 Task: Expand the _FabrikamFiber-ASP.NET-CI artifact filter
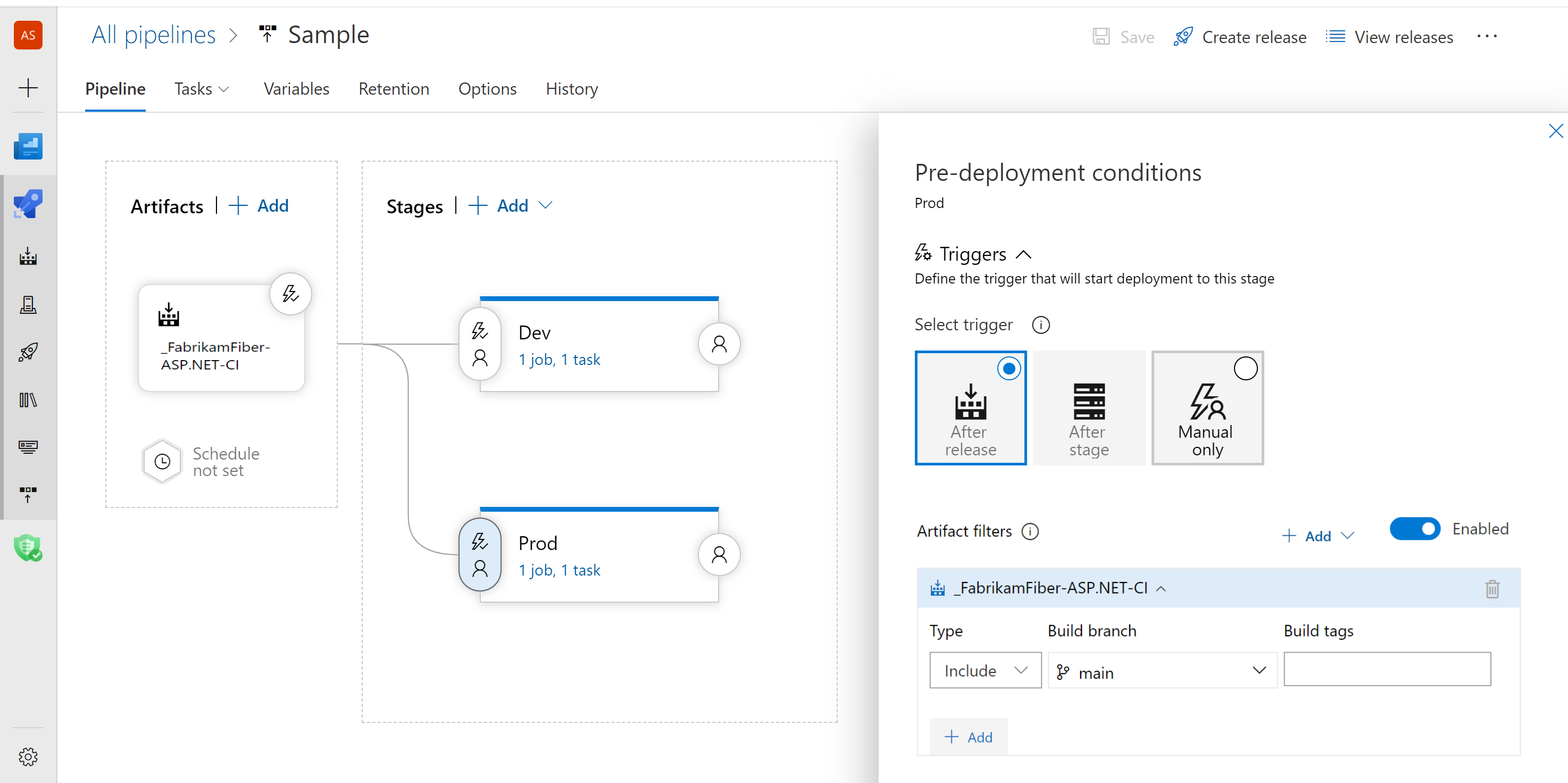tap(1162, 587)
